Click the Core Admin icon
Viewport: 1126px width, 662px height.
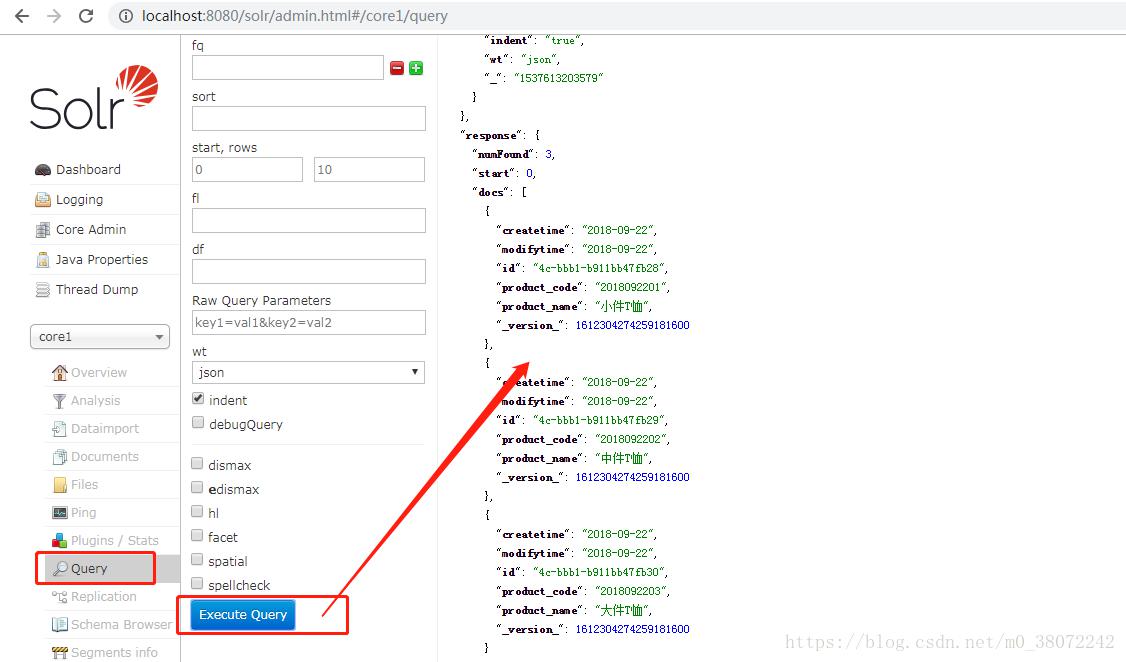pyautogui.click(x=42, y=230)
